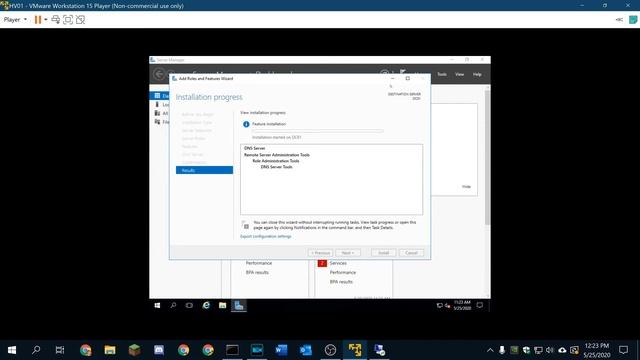Click the host clock showing 12:23 PM
The height and width of the screenshot is (360, 640).
pos(597,350)
